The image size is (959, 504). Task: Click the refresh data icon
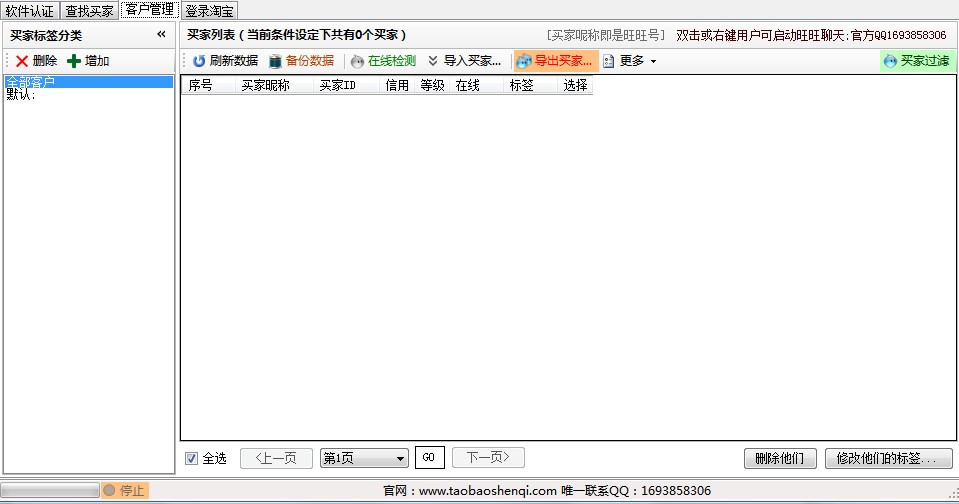pyautogui.click(x=199, y=61)
